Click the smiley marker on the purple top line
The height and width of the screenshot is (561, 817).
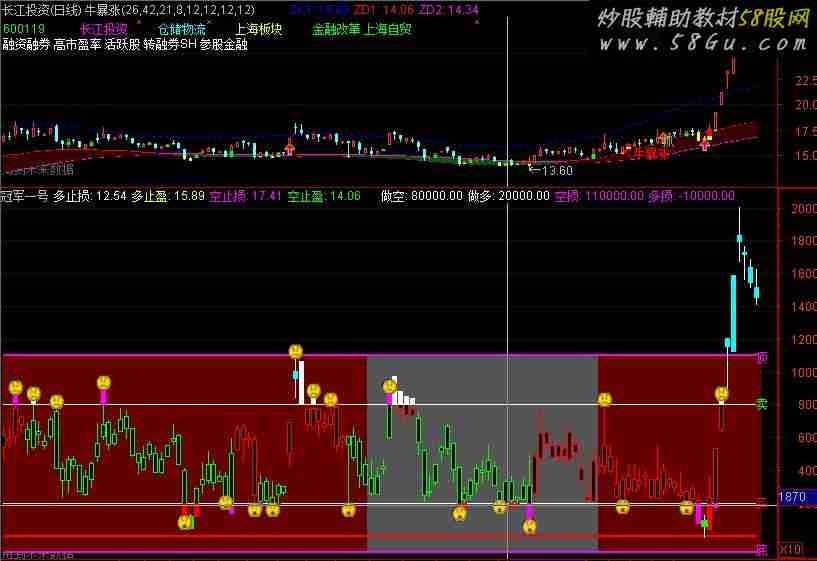295,351
